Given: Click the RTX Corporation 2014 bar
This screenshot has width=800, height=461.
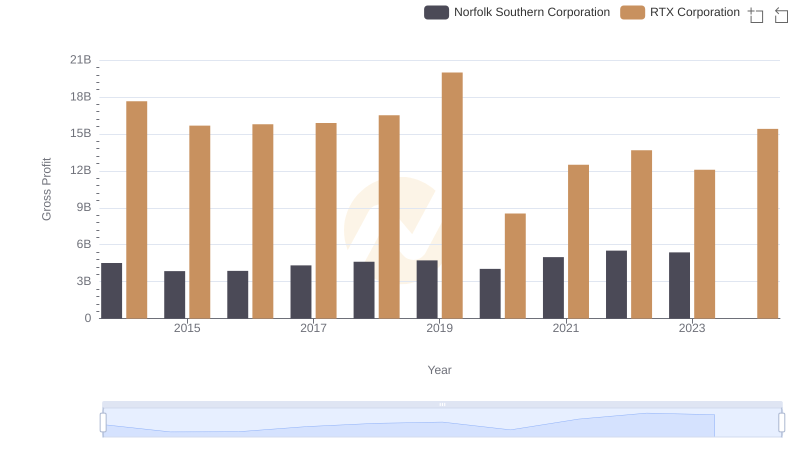Looking at the screenshot, I should (137, 210).
